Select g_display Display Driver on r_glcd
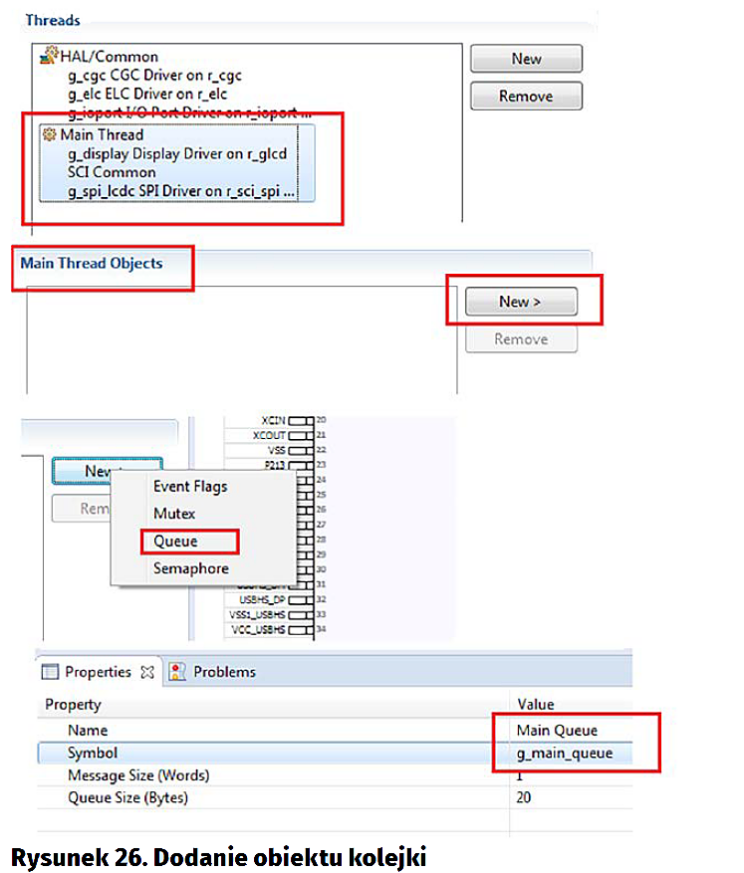The image size is (744, 873). point(175,154)
